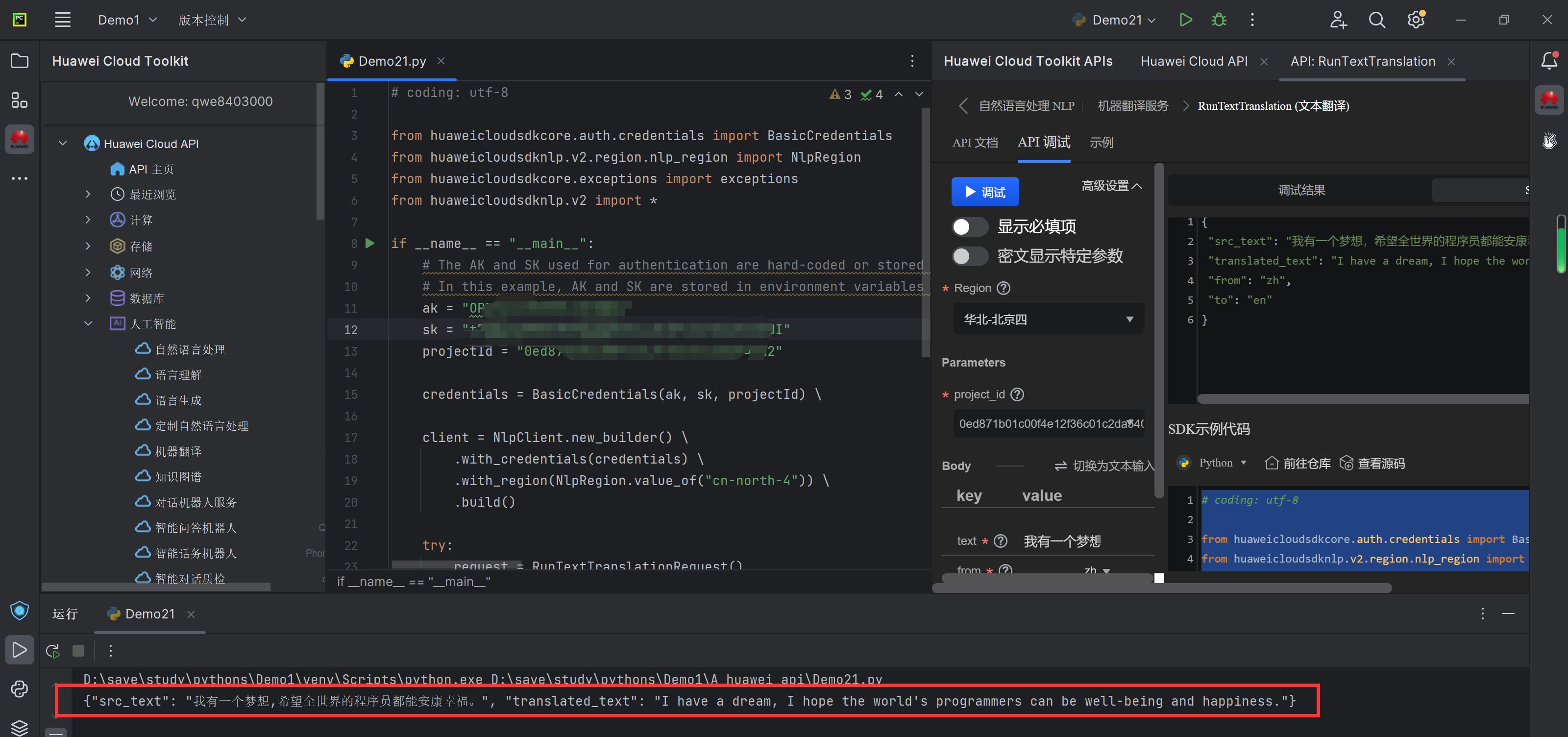This screenshot has width=1568, height=737.
Task: Rerun Demo21 in run panel
Action: [x=53, y=651]
